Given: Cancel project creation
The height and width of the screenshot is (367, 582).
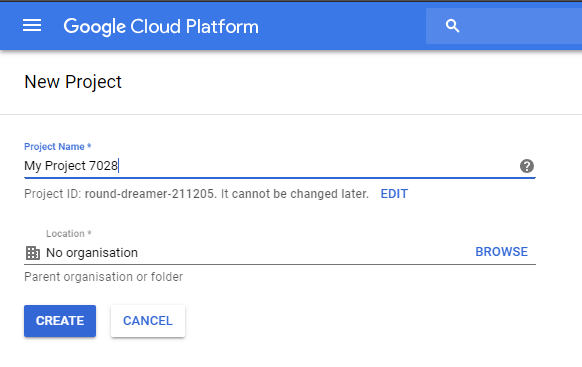Looking at the screenshot, I should pyautogui.click(x=148, y=321).
